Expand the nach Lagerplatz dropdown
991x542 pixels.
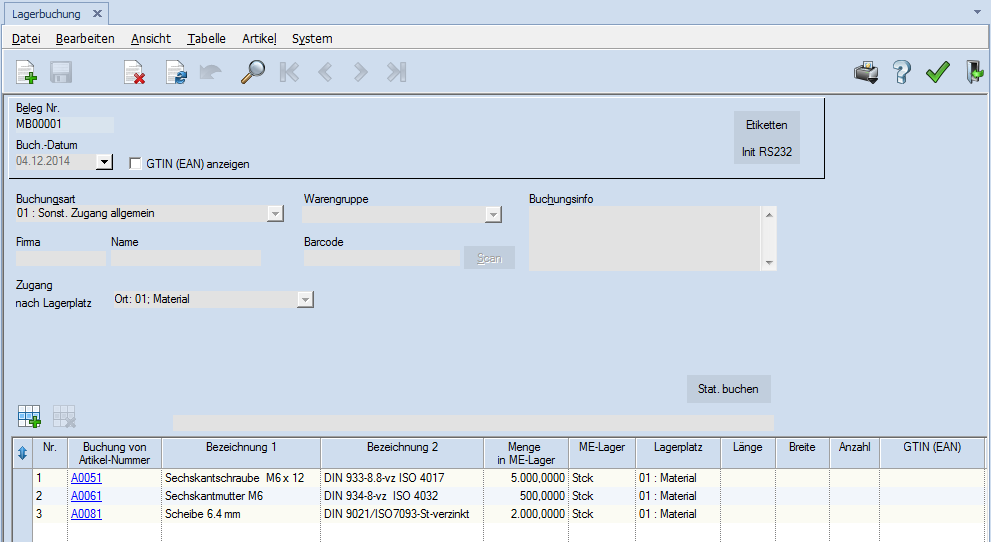click(x=305, y=299)
